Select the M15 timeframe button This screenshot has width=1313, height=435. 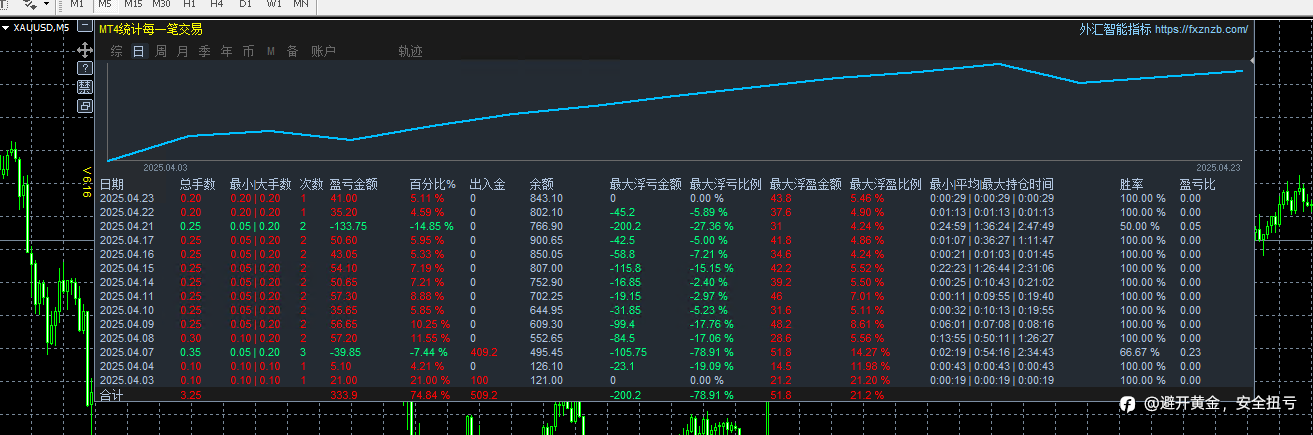point(133,5)
